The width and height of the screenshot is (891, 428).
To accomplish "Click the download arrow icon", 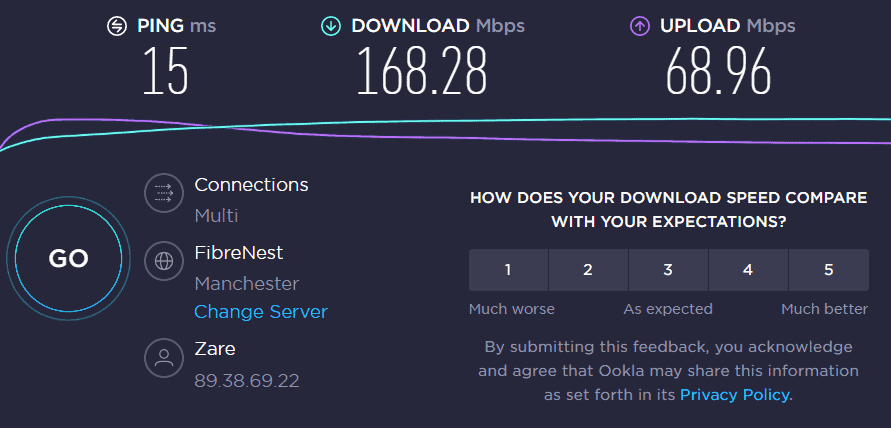I will pyautogui.click(x=331, y=26).
